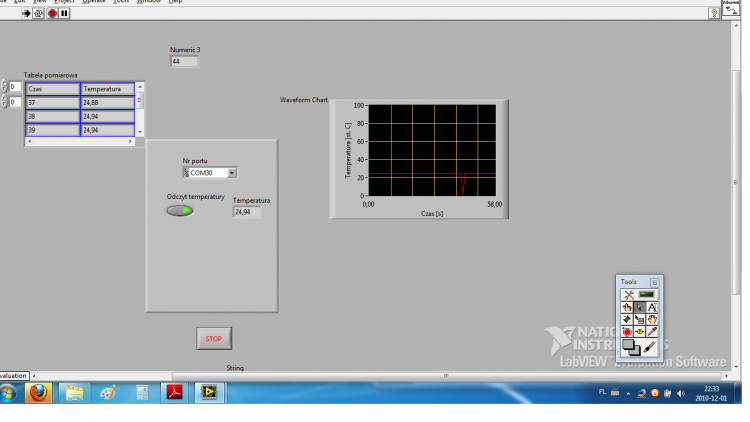Open the Nr portu COM30 dropdown arrow
The height and width of the screenshot is (422, 750).
(232, 173)
